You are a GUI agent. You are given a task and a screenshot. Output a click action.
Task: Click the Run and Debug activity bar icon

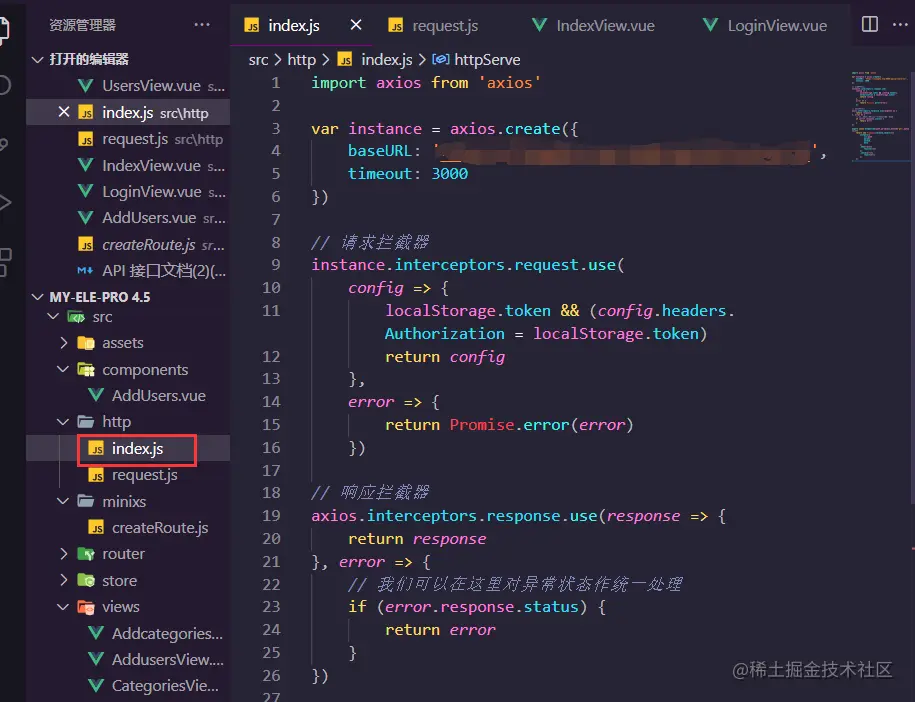[5, 202]
